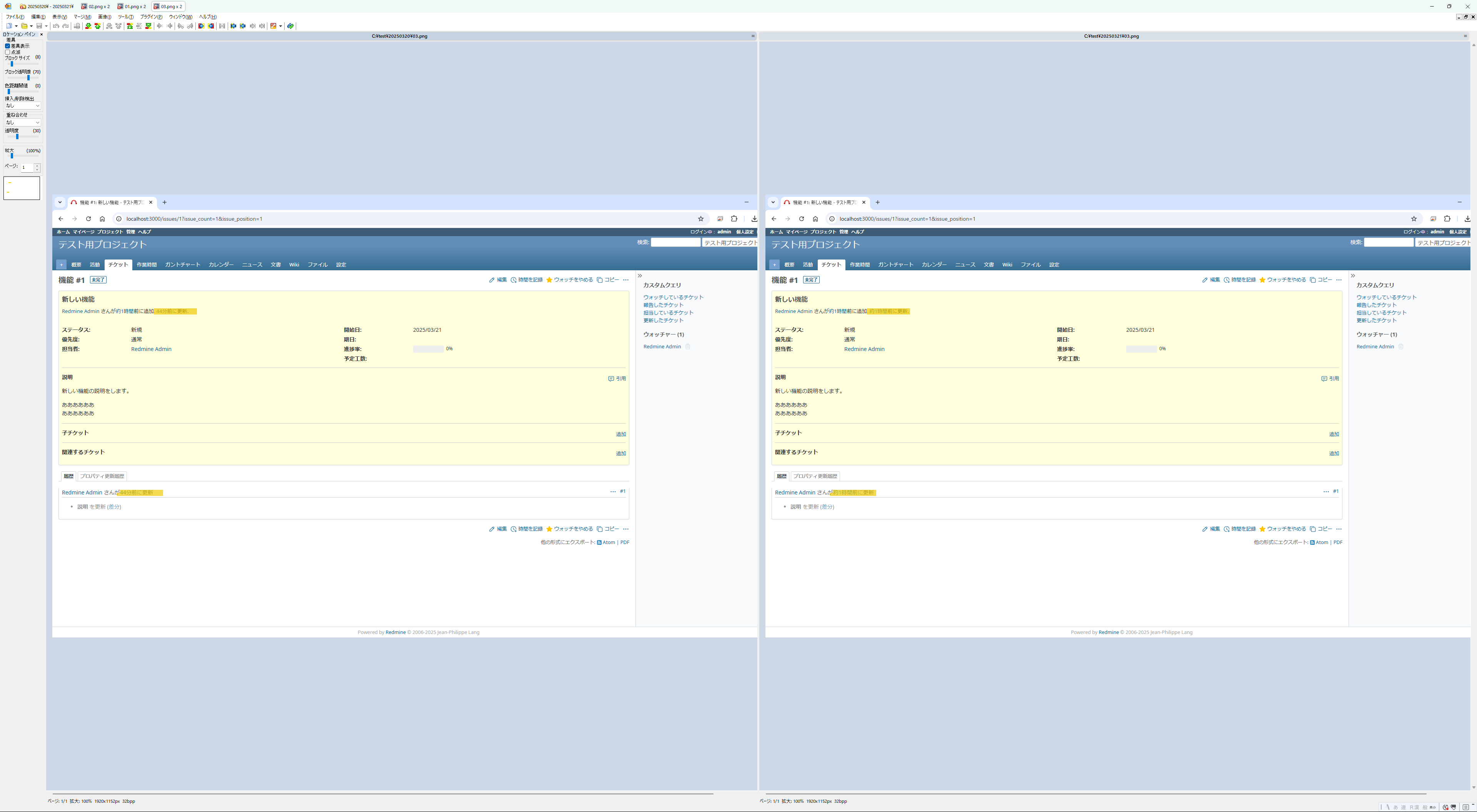The height and width of the screenshot is (812, 1477).
Task: Go to next difference (green down arrow)
Action: tap(88, 26)
